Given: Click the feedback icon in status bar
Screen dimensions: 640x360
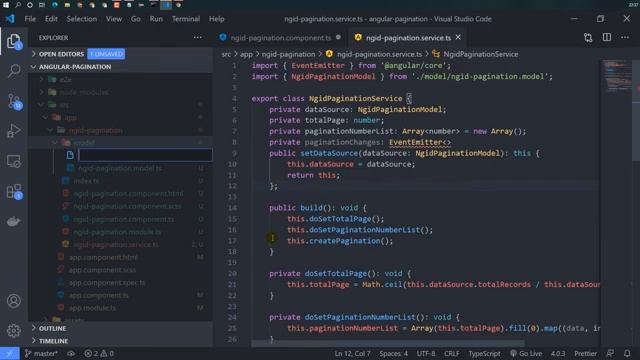Looking at the screenshot, I should 610,353.
